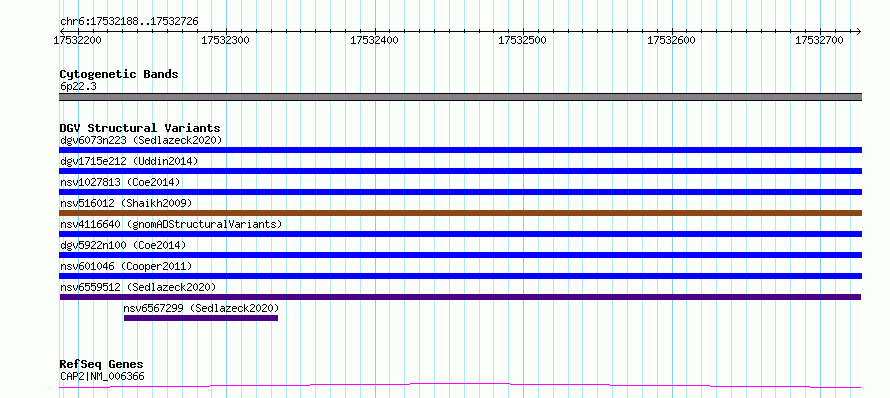
Task: Open the nsv4116640 (gnomADStructuralVariants) label
Action: [x=171, y=224]
